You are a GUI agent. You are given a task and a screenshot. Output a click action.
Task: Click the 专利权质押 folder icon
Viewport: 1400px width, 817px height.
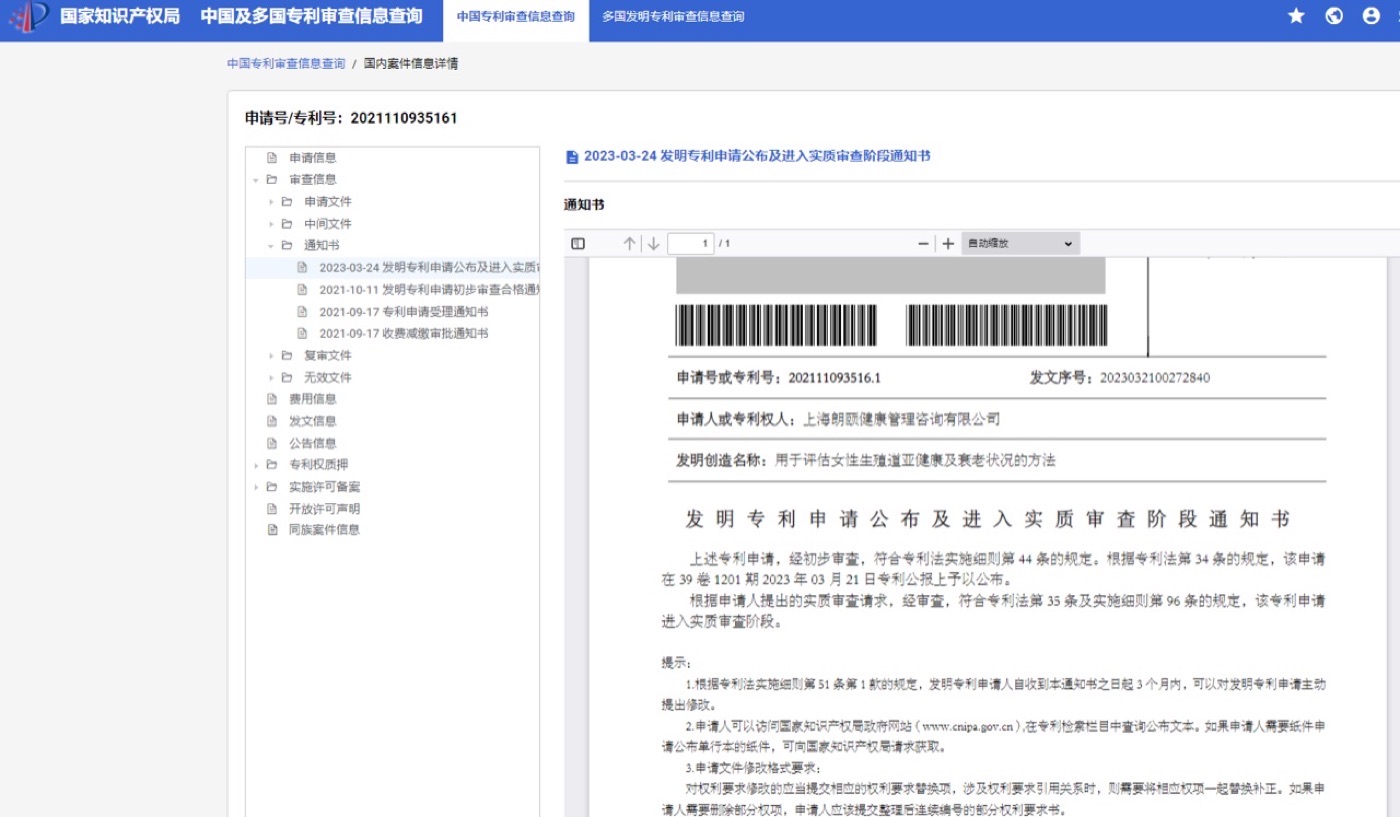[x=272, y=465]
